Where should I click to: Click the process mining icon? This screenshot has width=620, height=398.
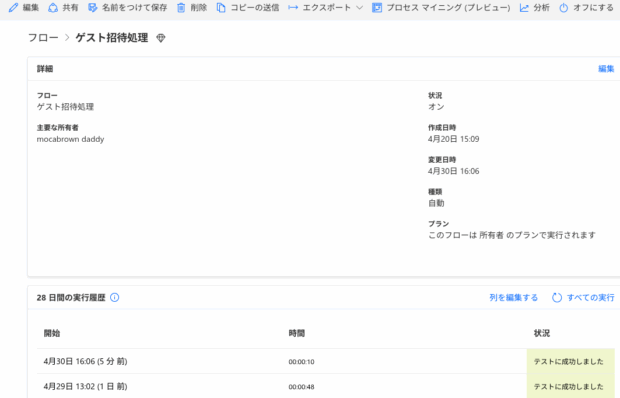click(377, 8)
